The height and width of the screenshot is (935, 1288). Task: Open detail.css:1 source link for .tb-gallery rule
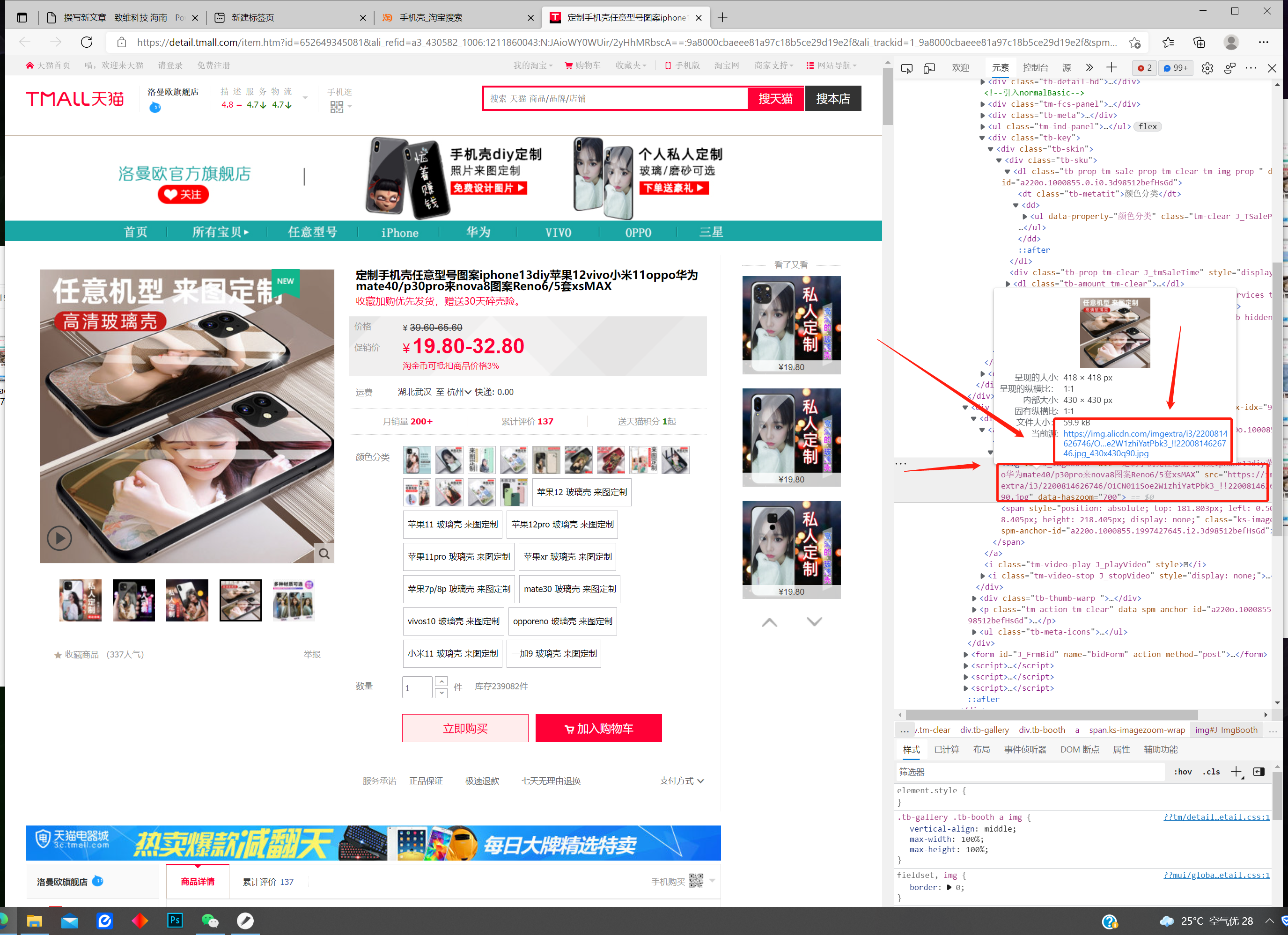coord(1216,818)
